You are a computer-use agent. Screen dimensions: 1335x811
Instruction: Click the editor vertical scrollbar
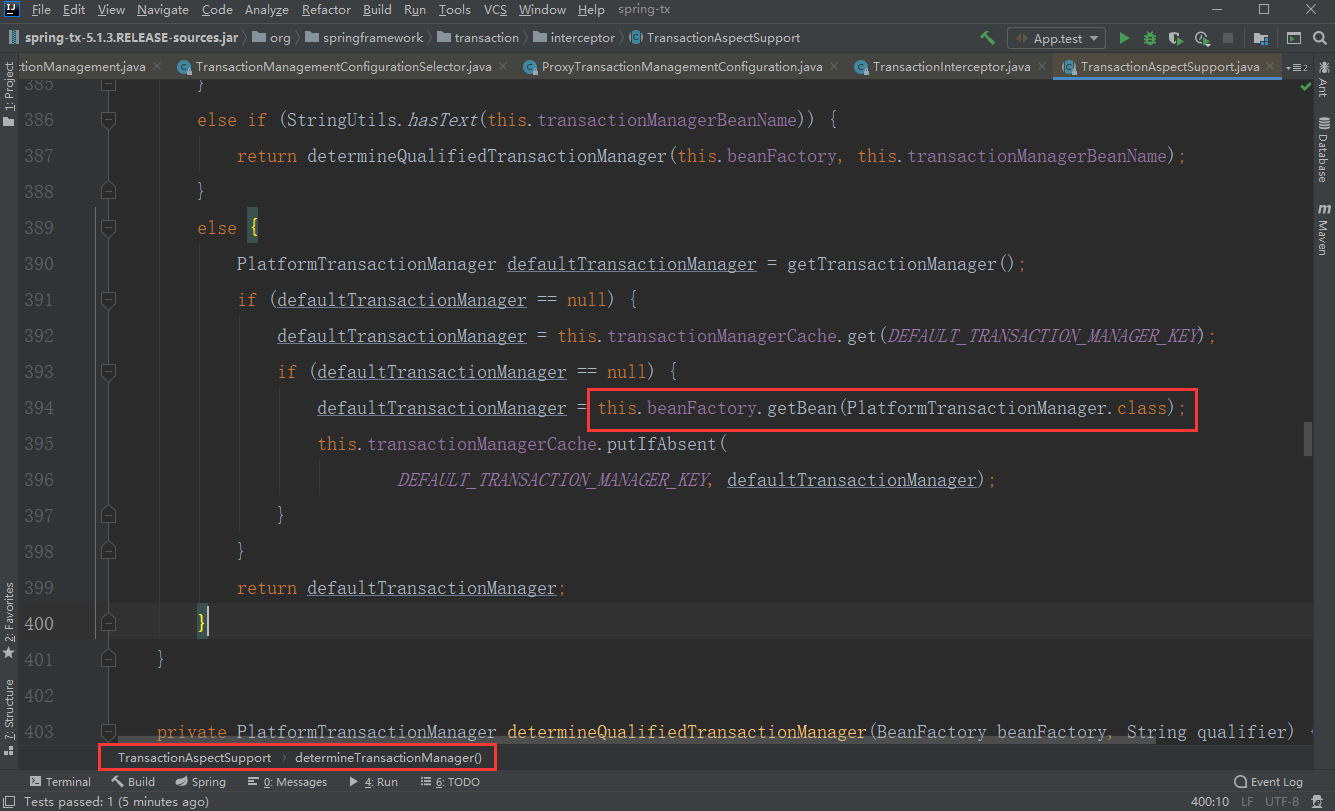pyautogui.click(x=1307, y=440)
